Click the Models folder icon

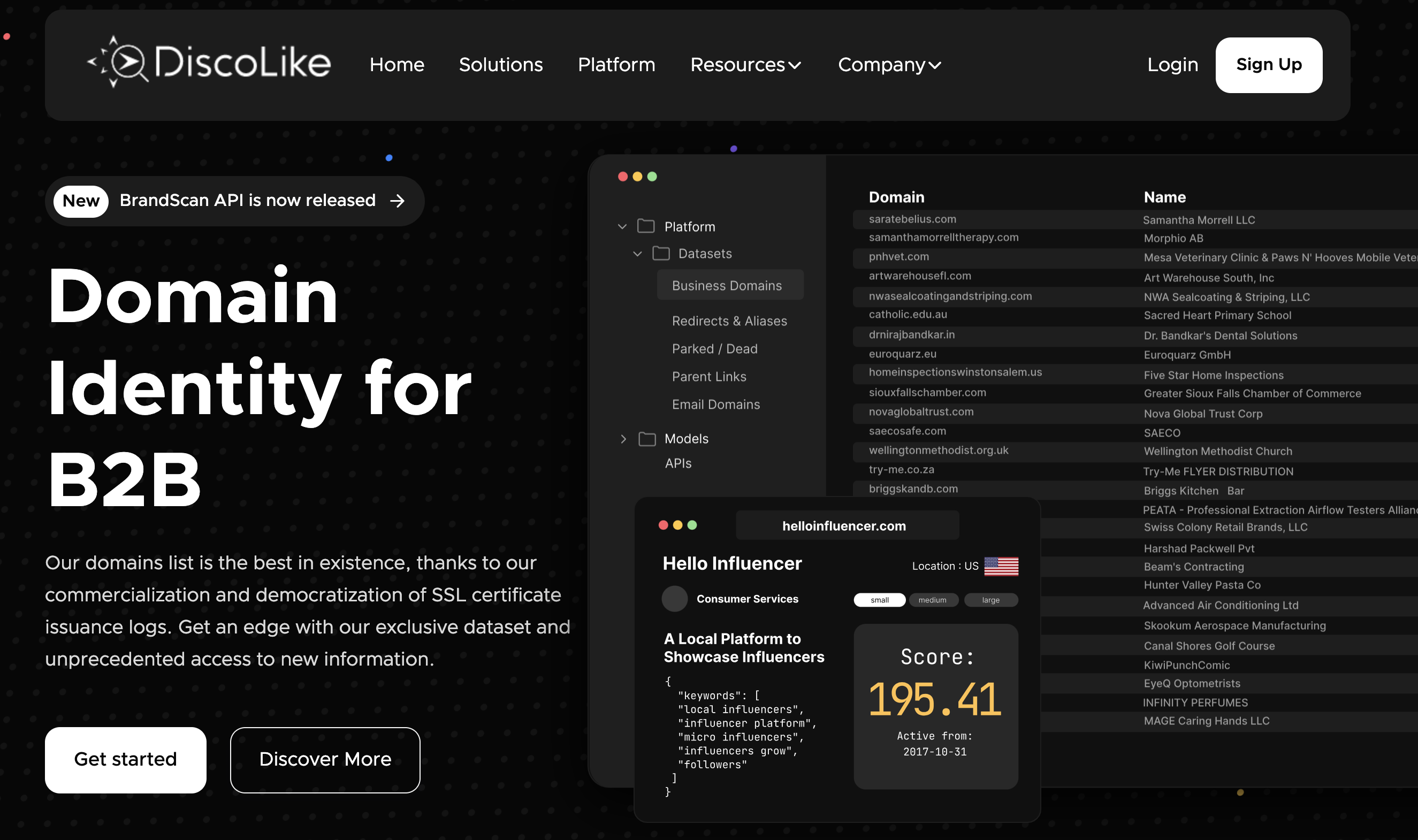647,439
